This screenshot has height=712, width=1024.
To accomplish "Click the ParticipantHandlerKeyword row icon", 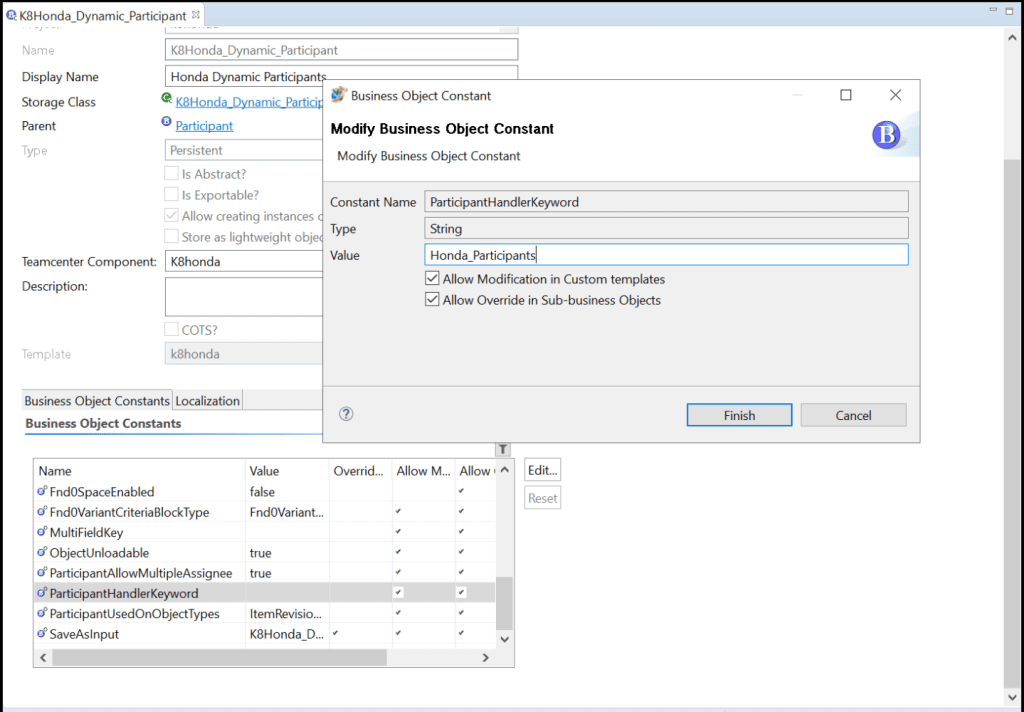I will pyautogui.click(x=42, y=593).
